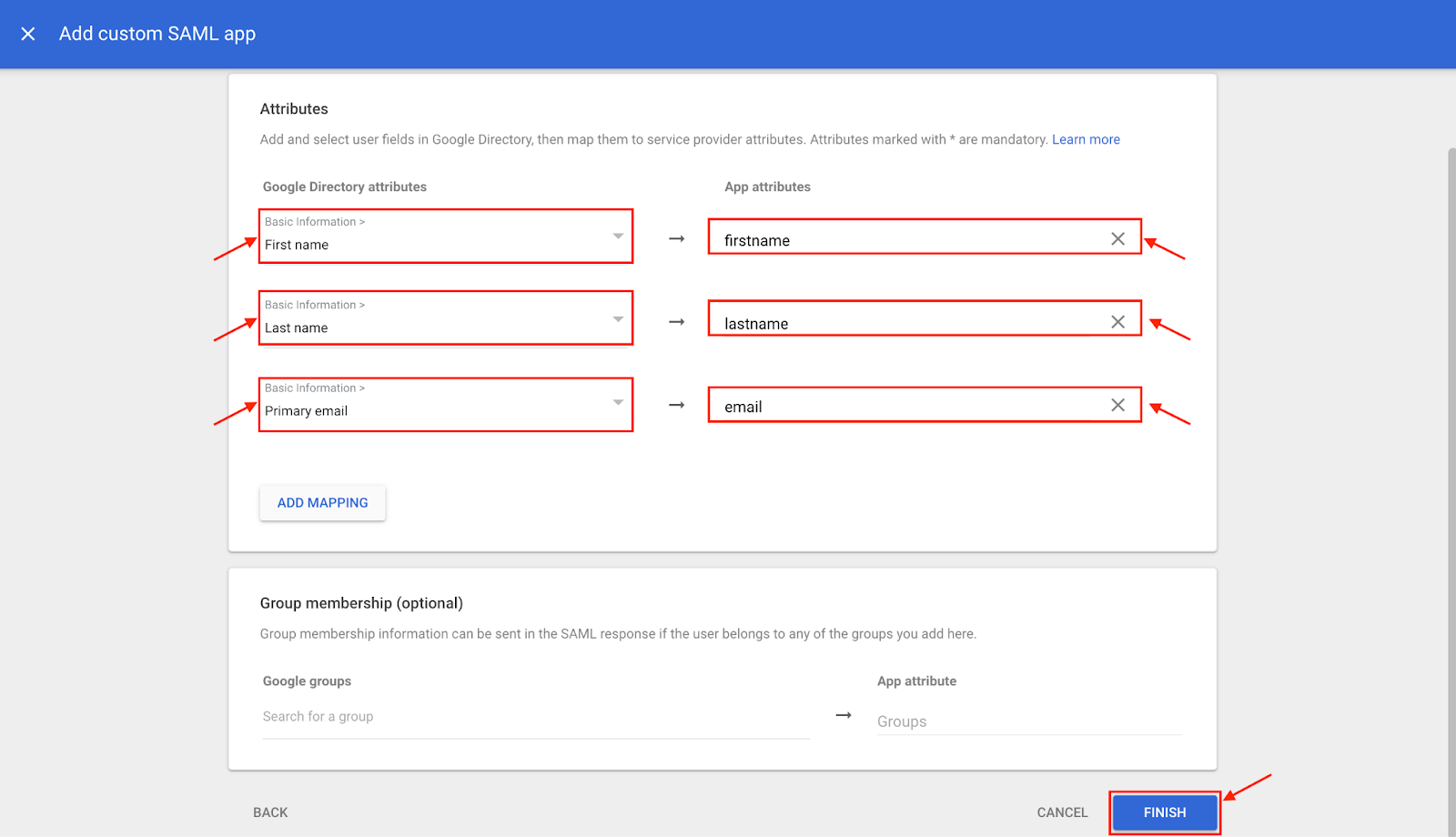Click the FINISH button
Screen dimensions: 1456x837
point(1164,812)
